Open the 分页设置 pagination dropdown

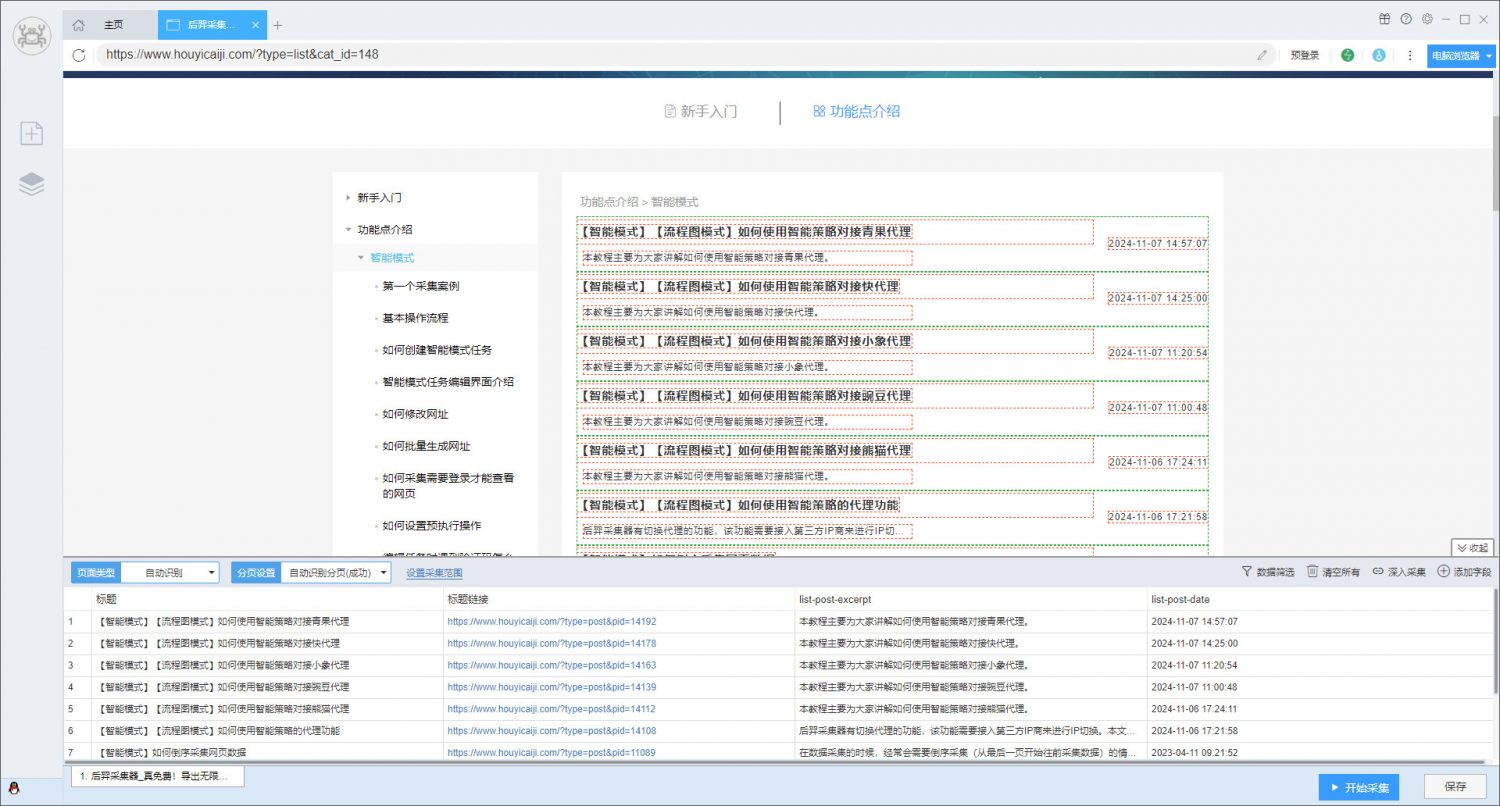[335, 573]
